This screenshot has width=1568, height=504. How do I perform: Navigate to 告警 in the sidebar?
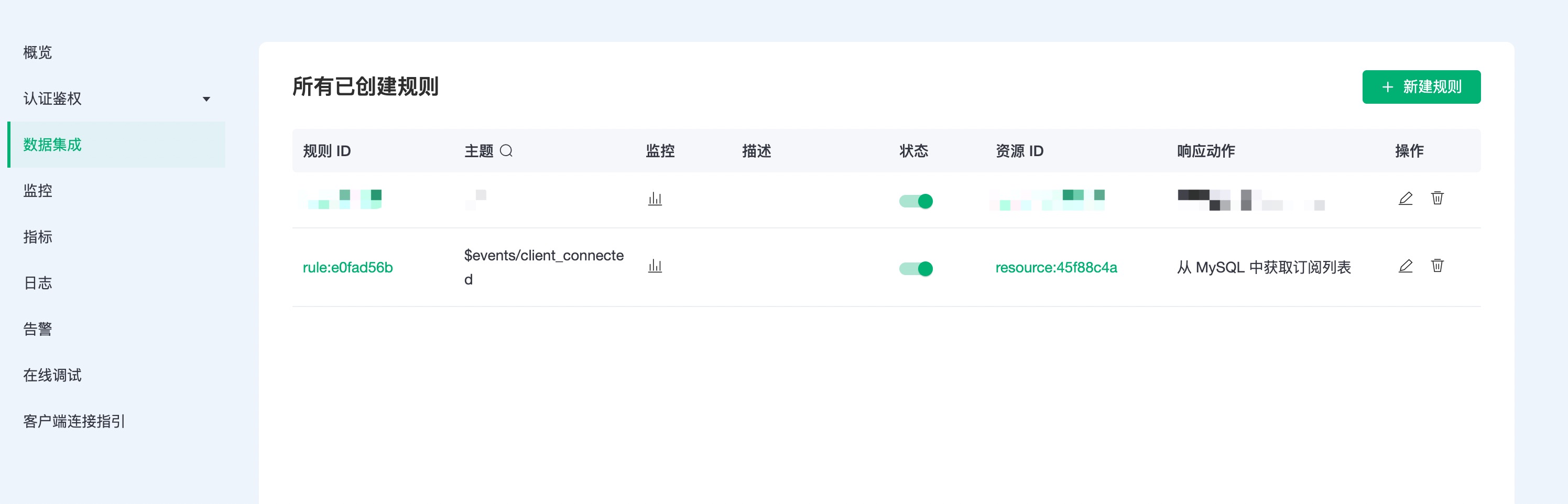(37, 328)
